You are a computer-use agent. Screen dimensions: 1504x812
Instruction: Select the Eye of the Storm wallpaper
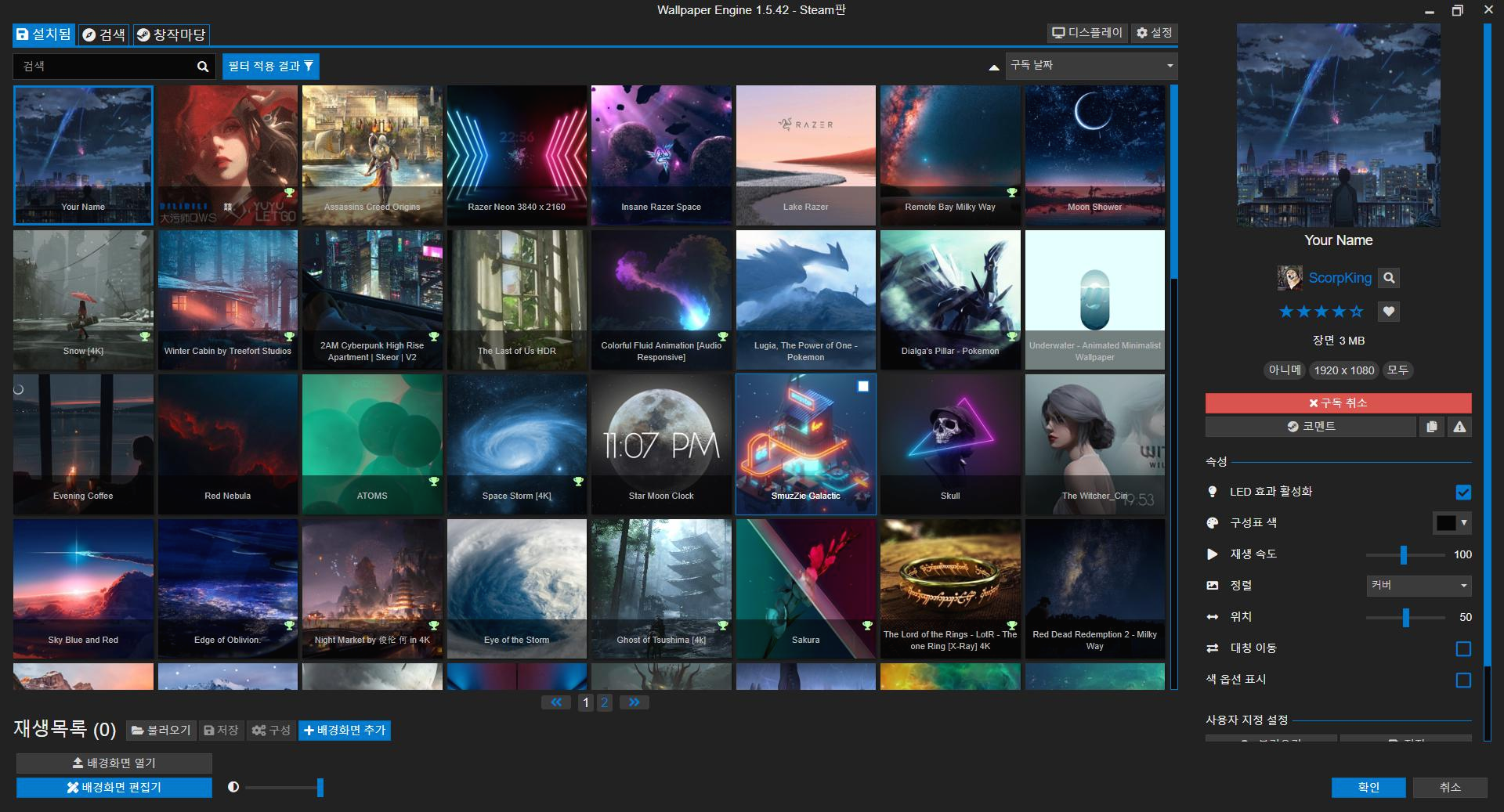[x=516, y=589]
